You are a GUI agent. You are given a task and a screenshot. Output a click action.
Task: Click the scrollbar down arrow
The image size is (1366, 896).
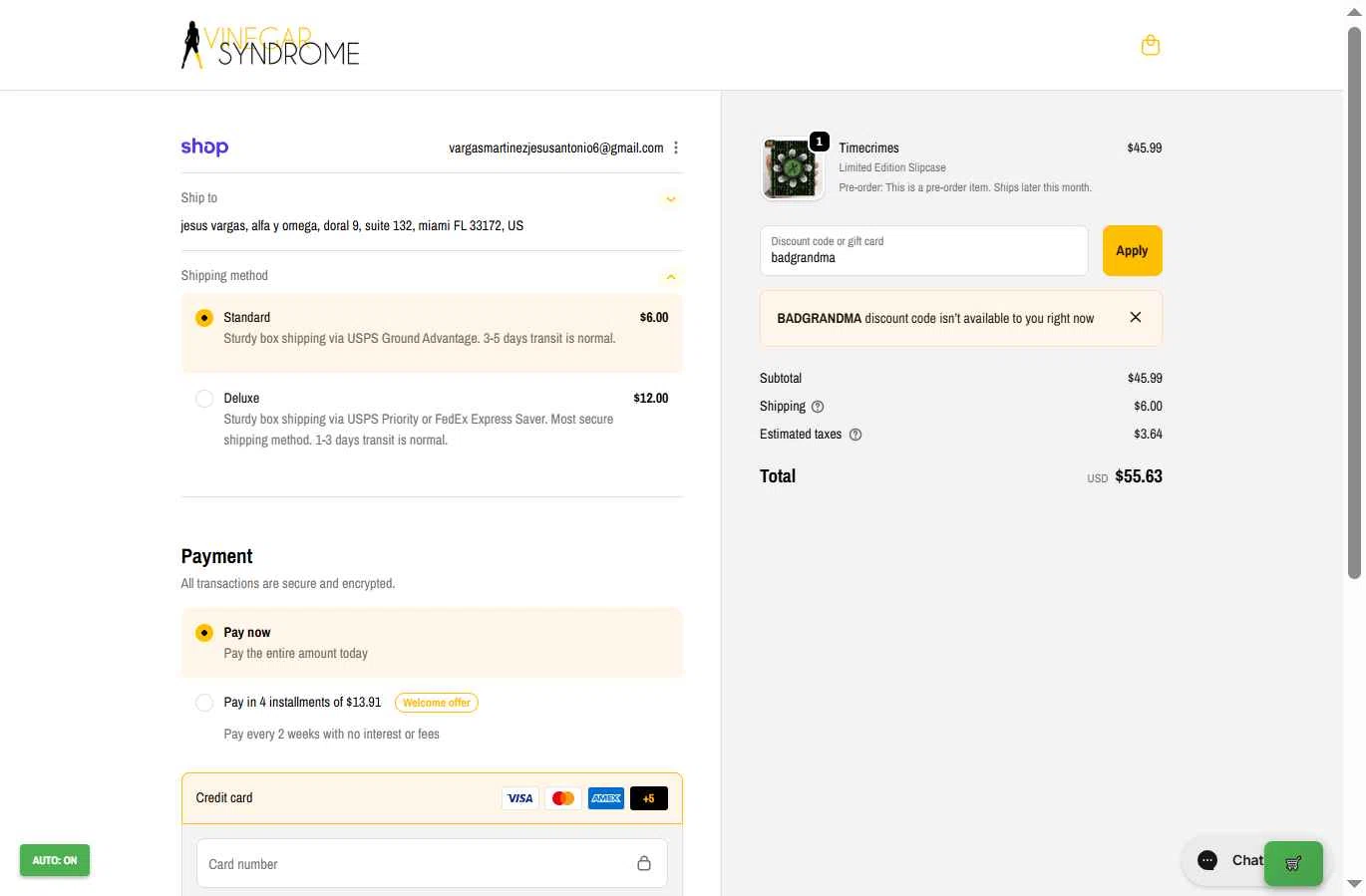tap(1354, 884)
